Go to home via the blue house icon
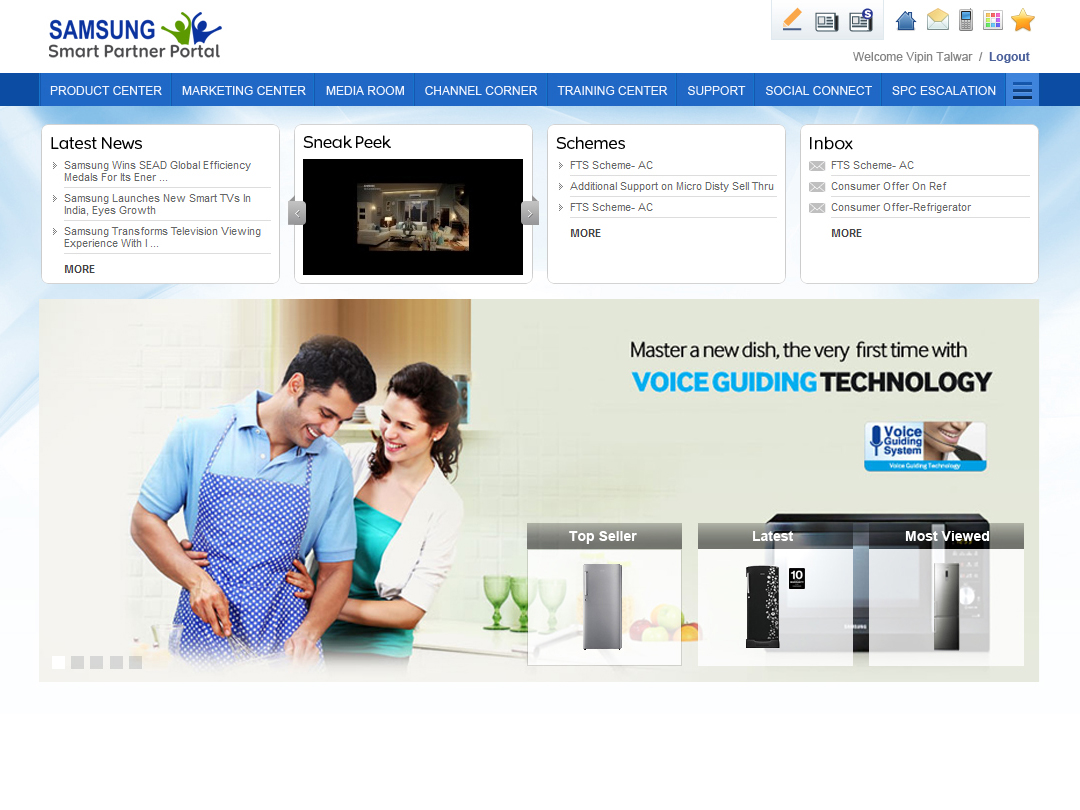The height and width of the screenshot is (810, 1080). [x=906, y=21]
